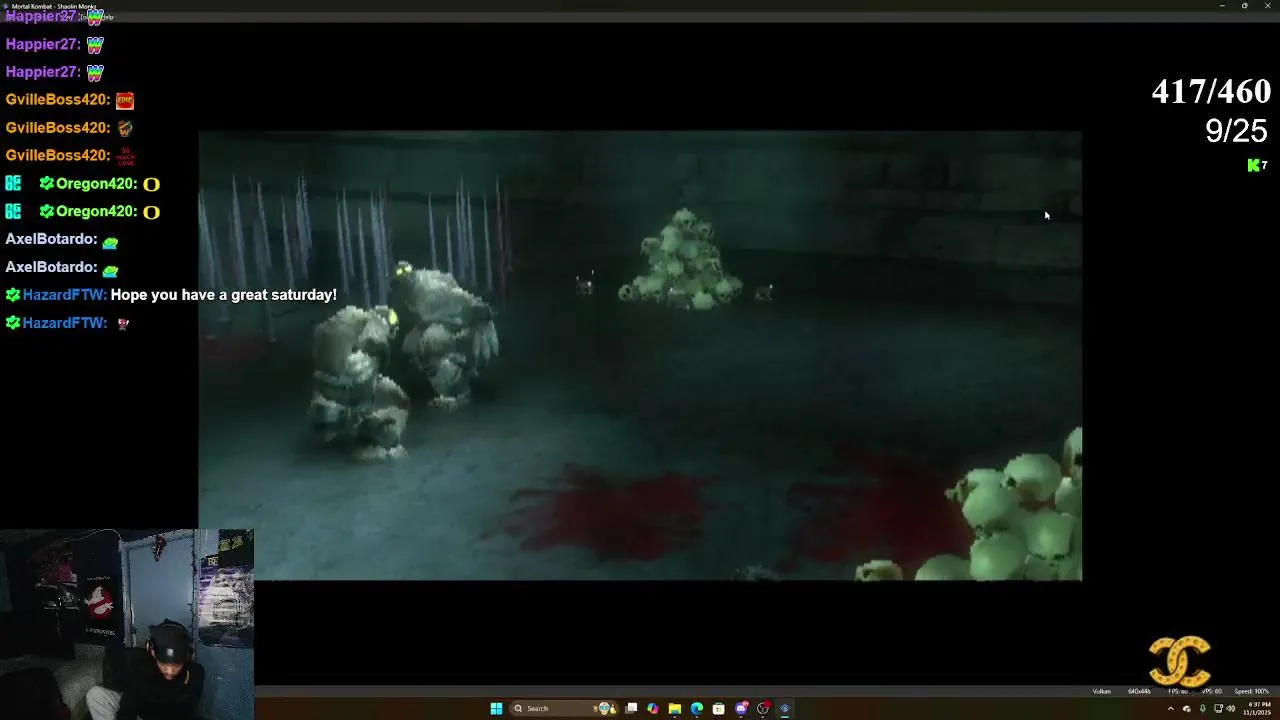Click GvilleBoss420's face emote
The width and height of the screenshot is (1280, 720).
click(125, 128)
